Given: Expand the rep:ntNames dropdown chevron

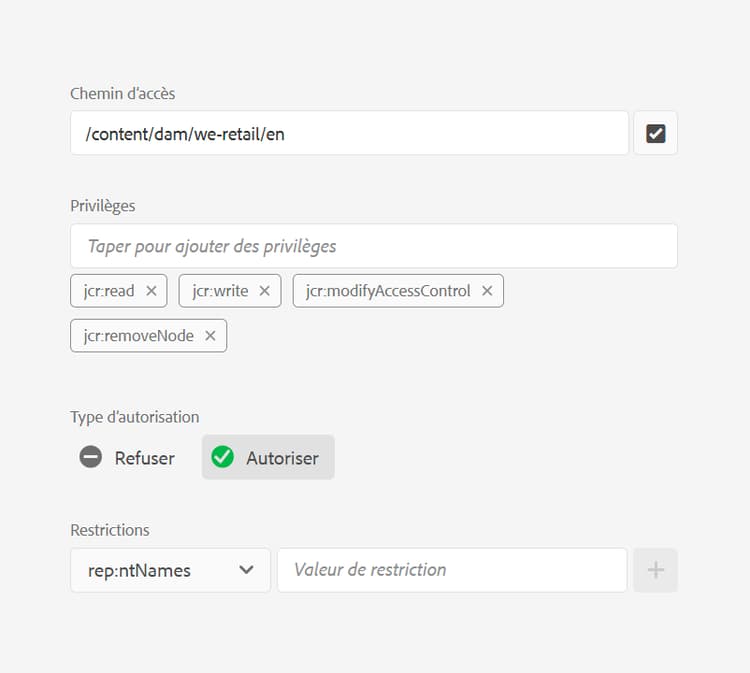Looking at the screenshot, I should (x=246, y=570).
